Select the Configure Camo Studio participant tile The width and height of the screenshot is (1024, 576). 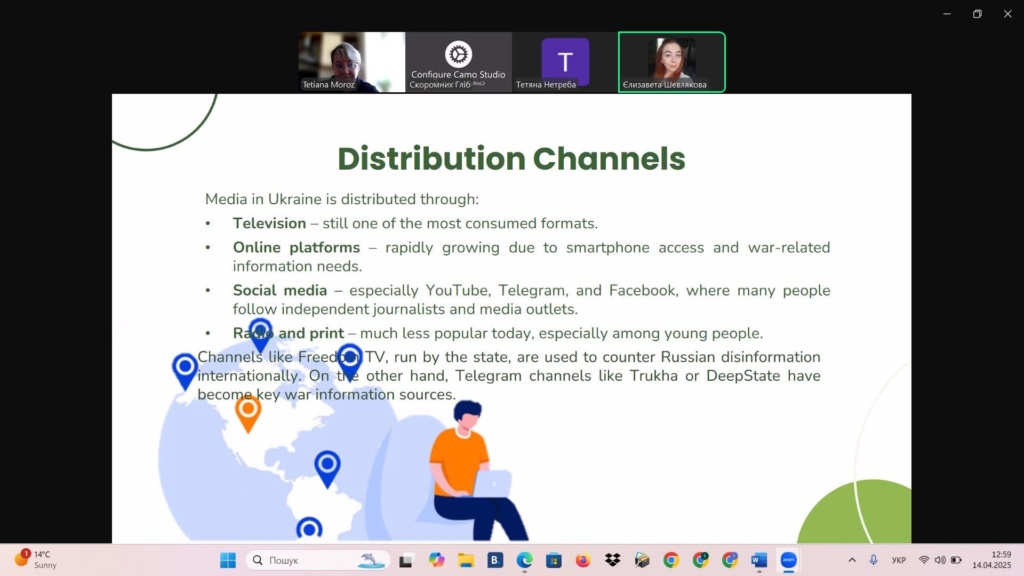coord(458,62)
